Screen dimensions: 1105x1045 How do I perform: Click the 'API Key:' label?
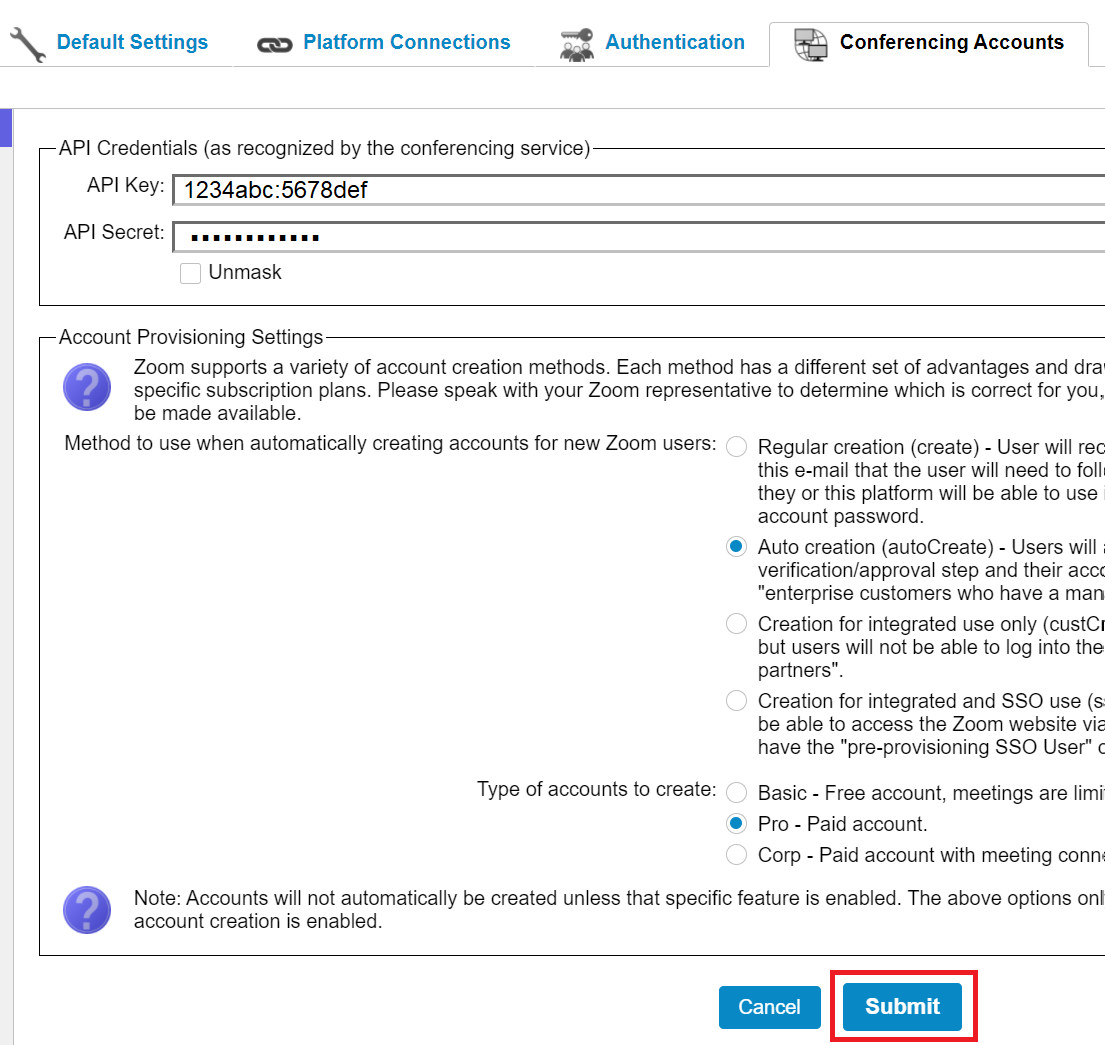pos(125,185)
